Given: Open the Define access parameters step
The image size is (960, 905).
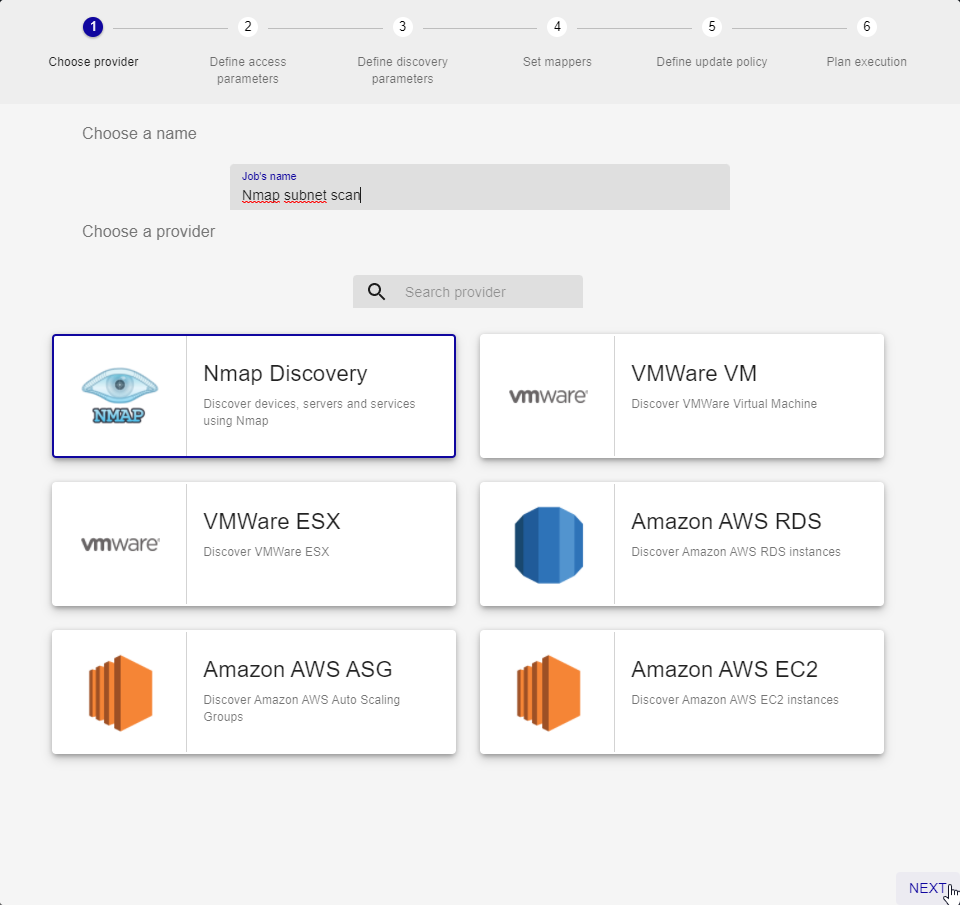Looking at the screenshot, I should coord(248,70).
